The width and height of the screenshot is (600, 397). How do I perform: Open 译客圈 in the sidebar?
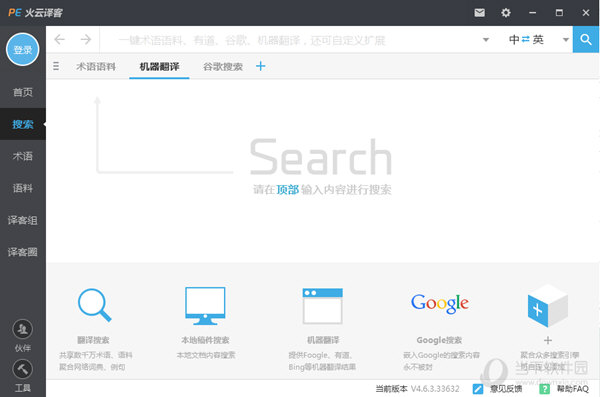coord(23,252)
